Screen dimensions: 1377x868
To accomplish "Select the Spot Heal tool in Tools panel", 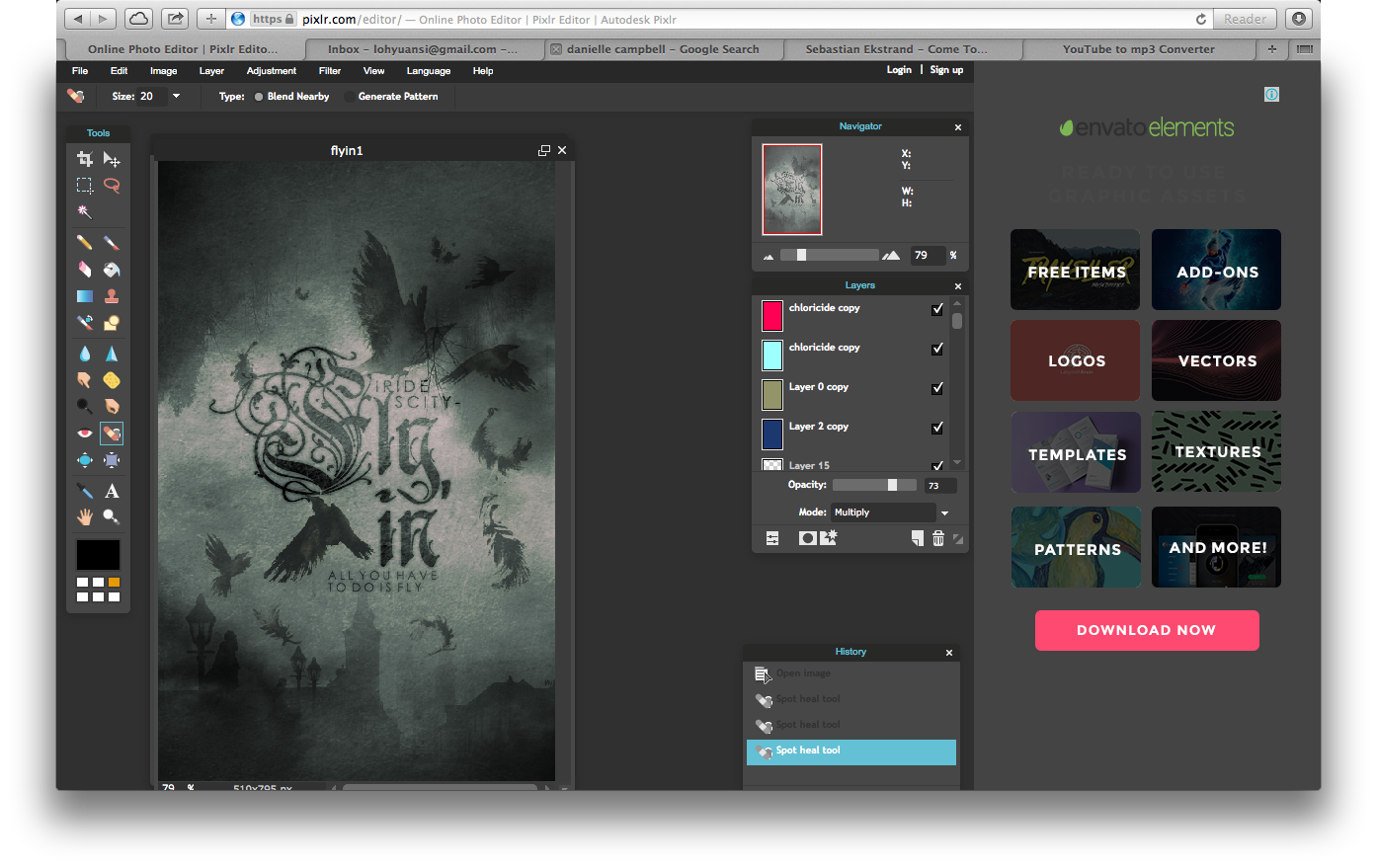I will click(x=112, y=434).
